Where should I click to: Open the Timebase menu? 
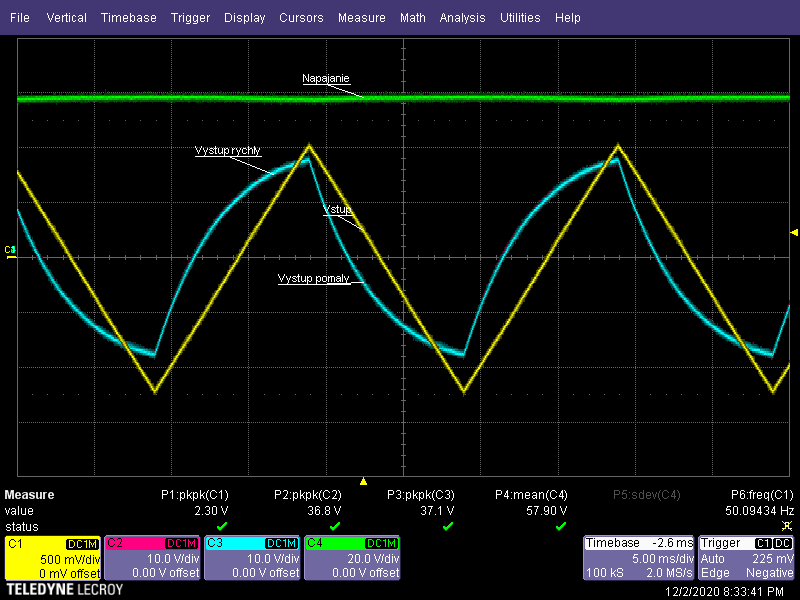[129, 18]
